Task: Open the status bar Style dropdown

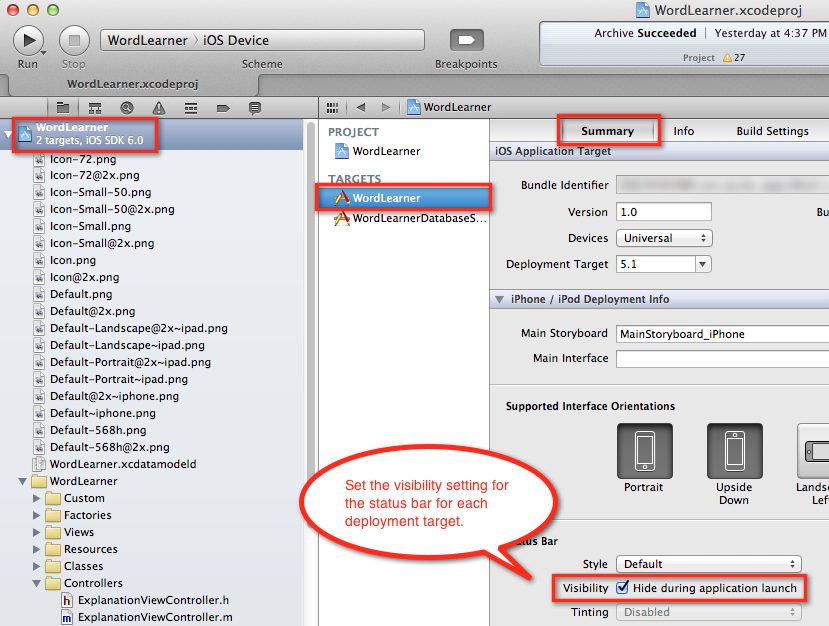Action: 708,564
